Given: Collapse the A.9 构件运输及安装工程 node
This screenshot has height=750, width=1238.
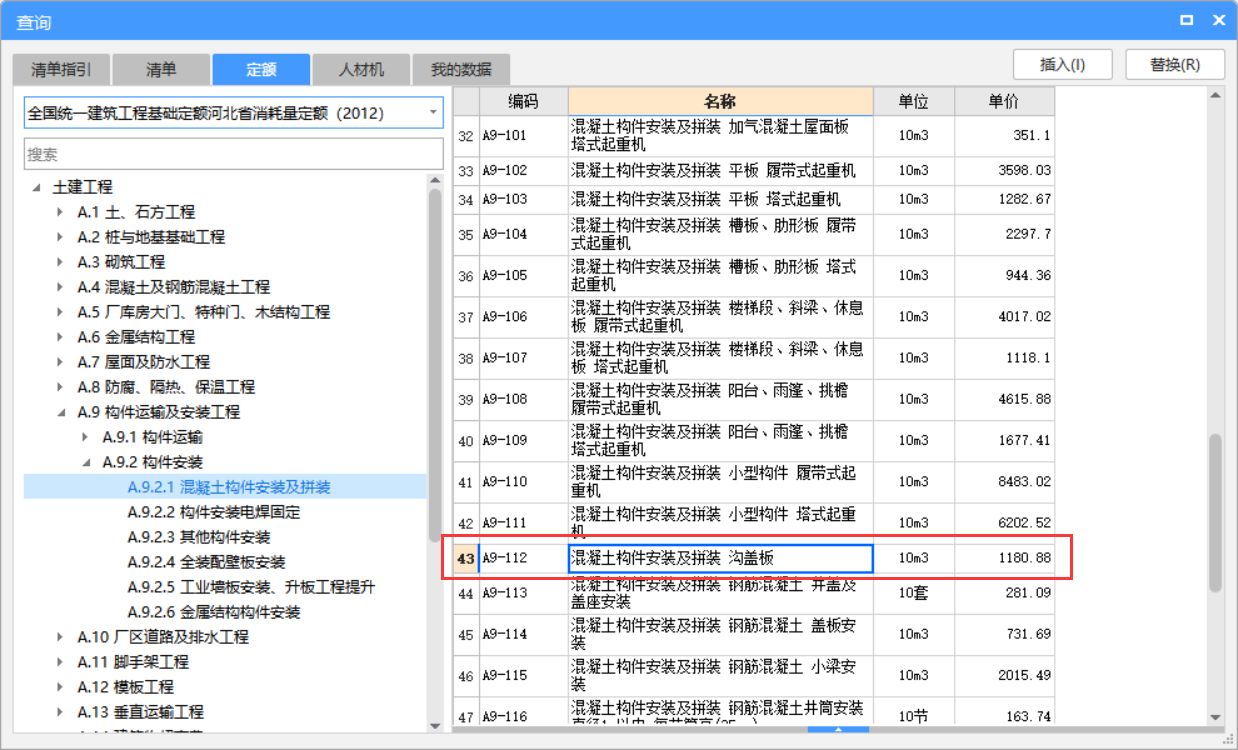Looking at the screenshot, I should (61, 412).
